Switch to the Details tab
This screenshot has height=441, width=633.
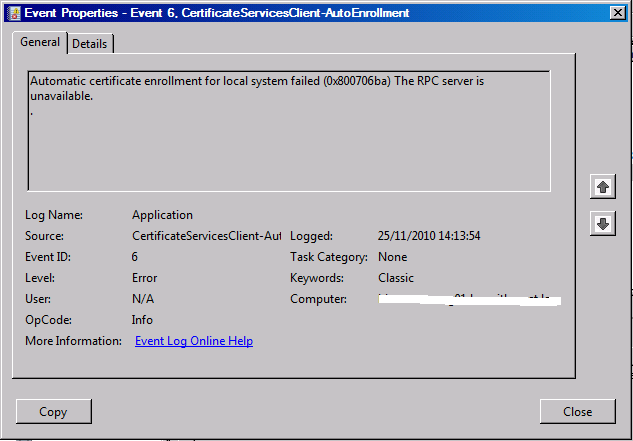(90, 44)
